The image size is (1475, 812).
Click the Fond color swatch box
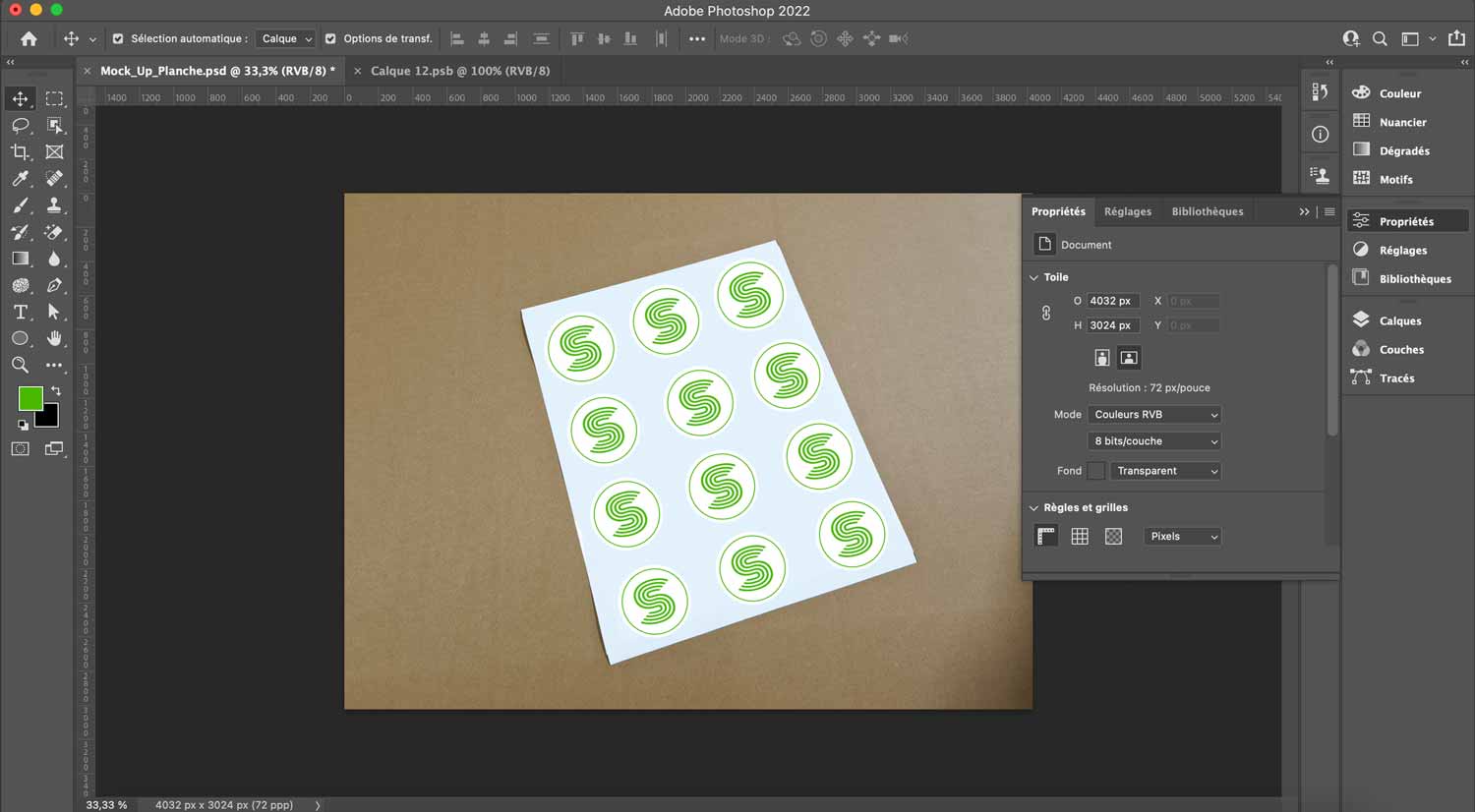(1095, 471)
